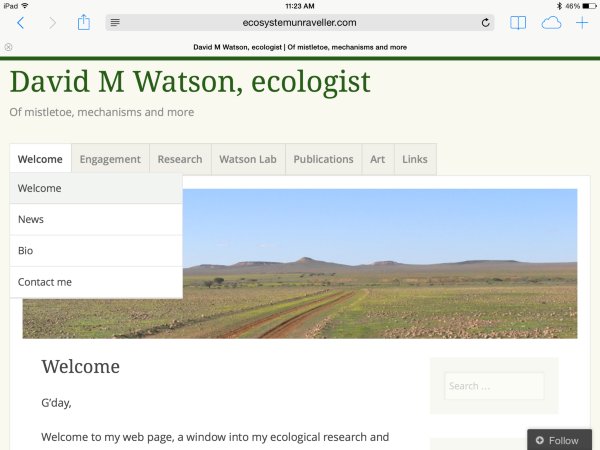Close the current tab with small X
Viewport: 600px width, 450px height.
coord(9,47)
